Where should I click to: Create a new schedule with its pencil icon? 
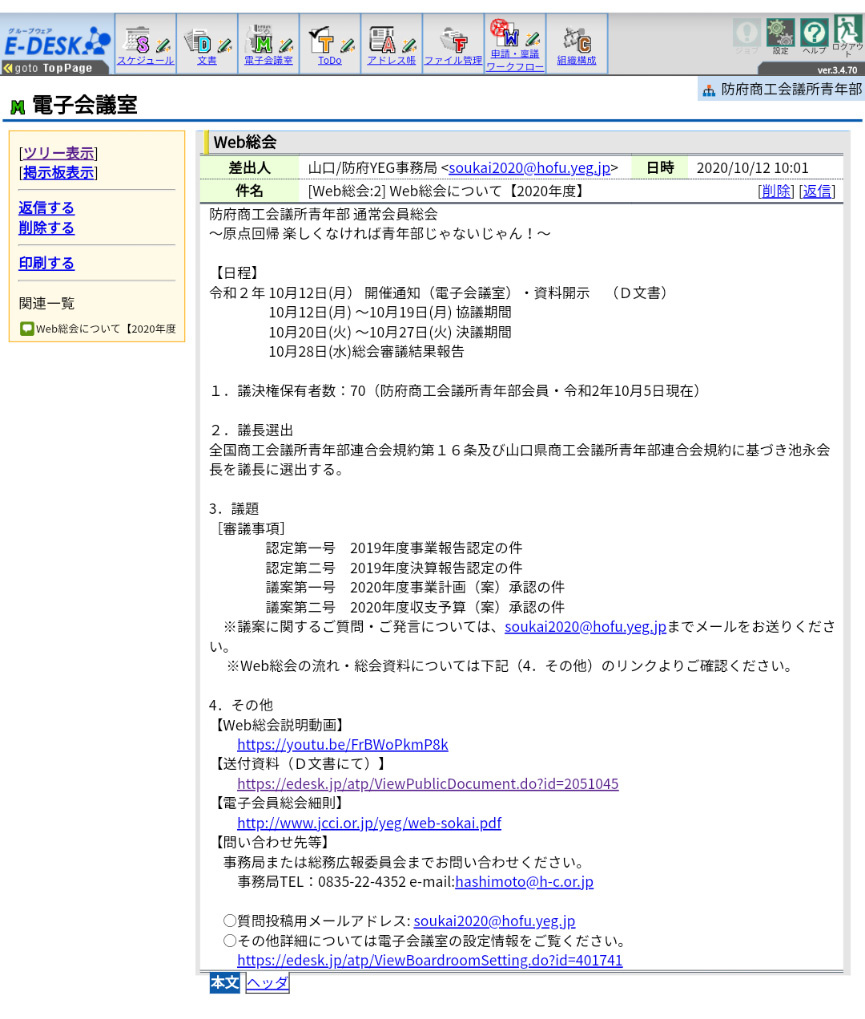[x=164, y=45]
